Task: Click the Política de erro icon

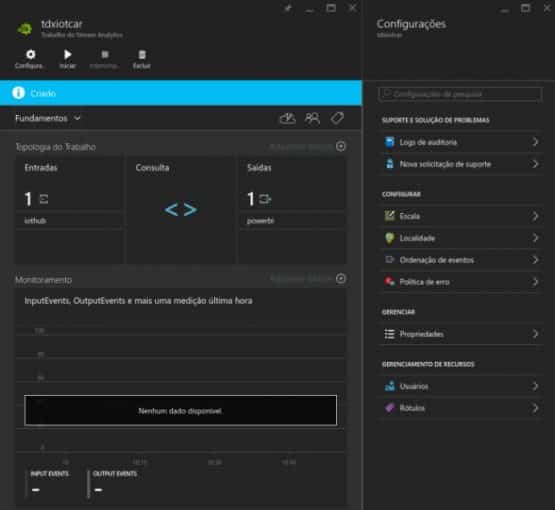Action: (x=389, y=282)
